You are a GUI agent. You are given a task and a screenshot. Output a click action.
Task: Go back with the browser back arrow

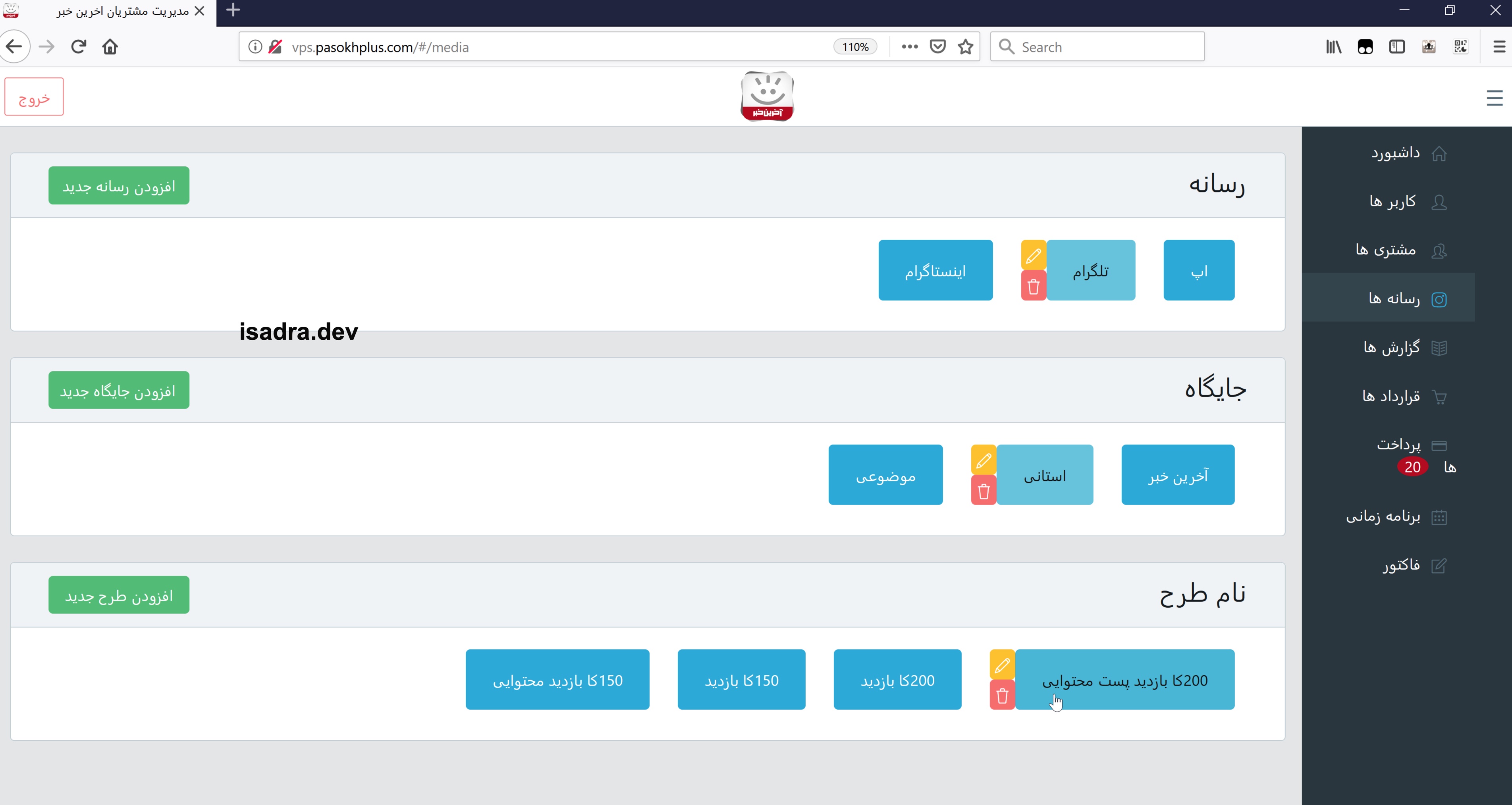(x=14, y=47)
